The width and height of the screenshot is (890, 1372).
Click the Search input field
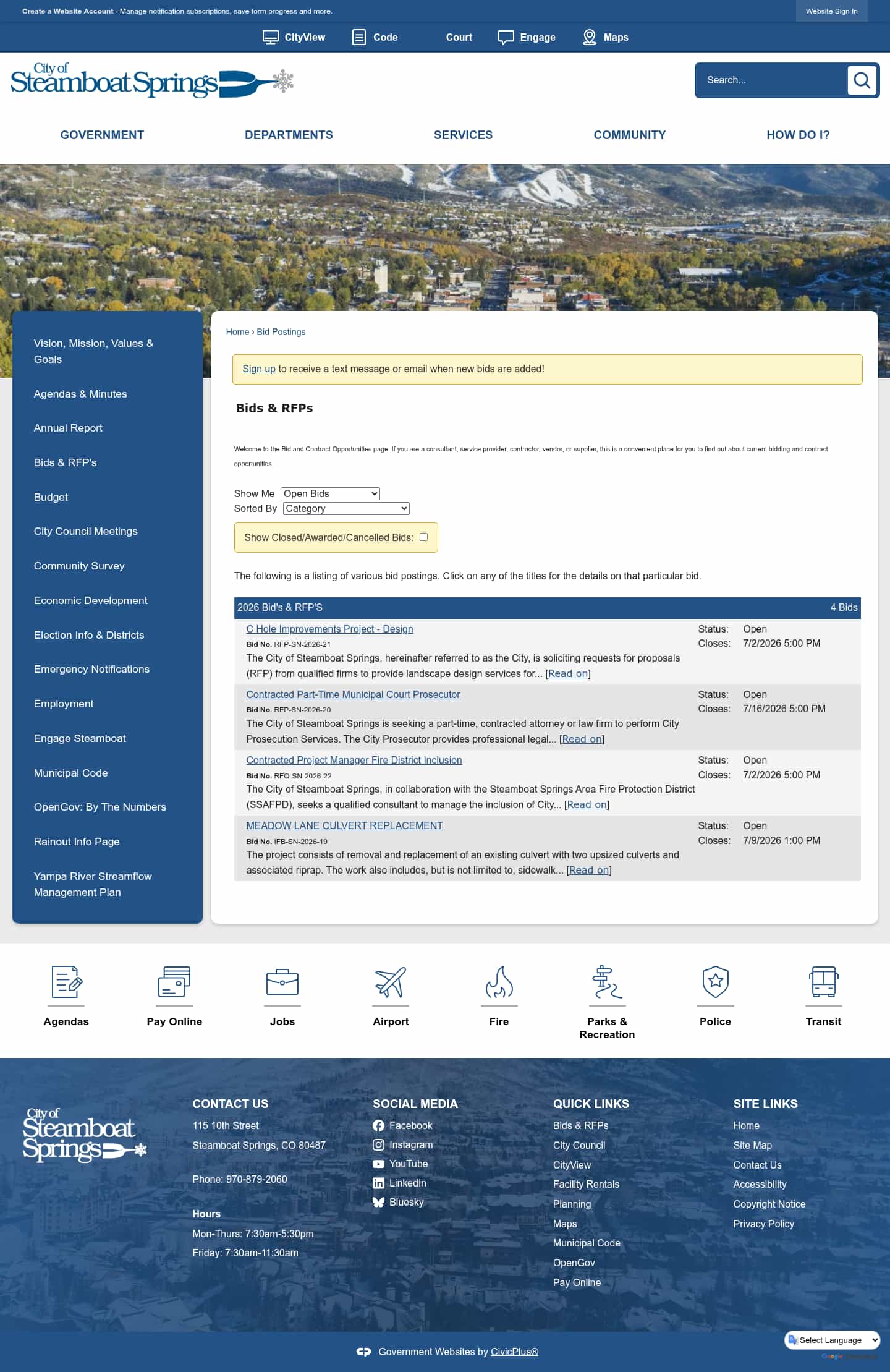tap(773, 80)
